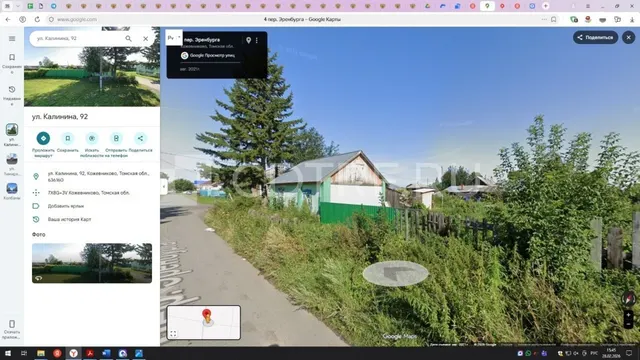Zoom in with the plus control
Image resolution: width=640 pixels, height=360 pixels.
point(629,315)
